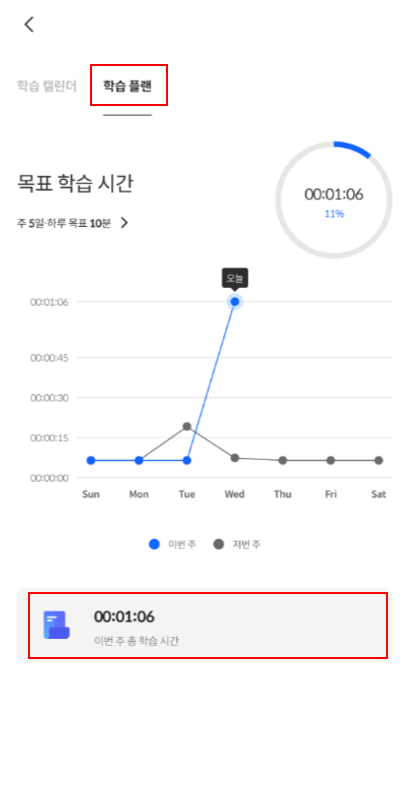Toggle the blue 이번 주 legend dot

[x=154, y=544]
